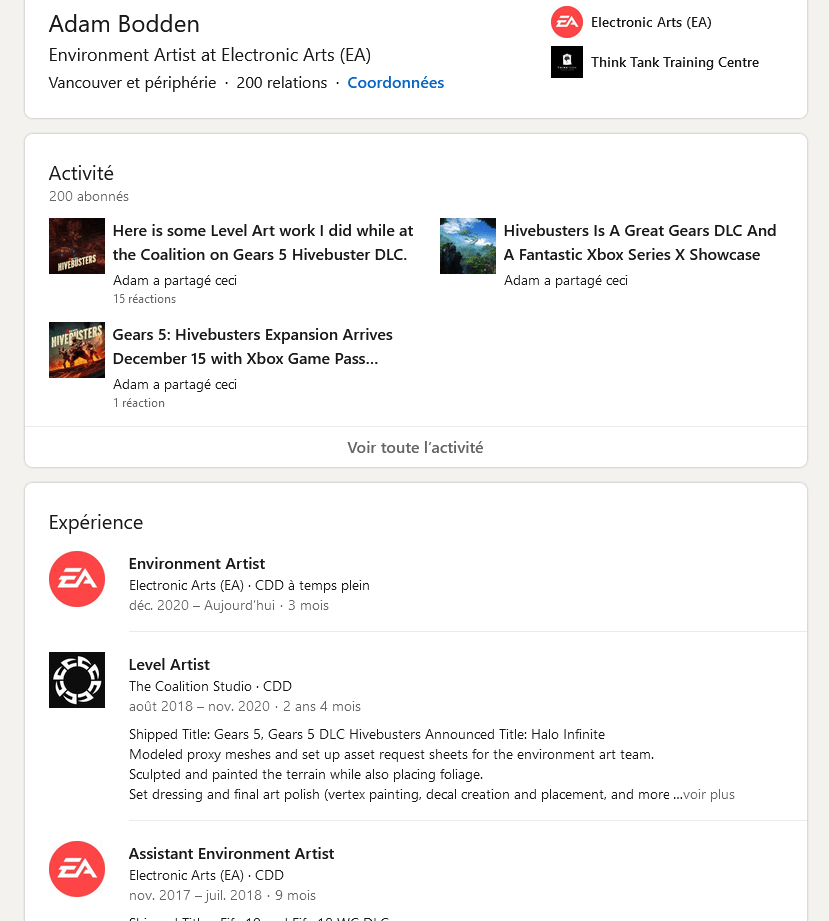Click Think Tank Training Centre school name
The width and height of the screenshot is (829, 921).
[x=675, y=62]
